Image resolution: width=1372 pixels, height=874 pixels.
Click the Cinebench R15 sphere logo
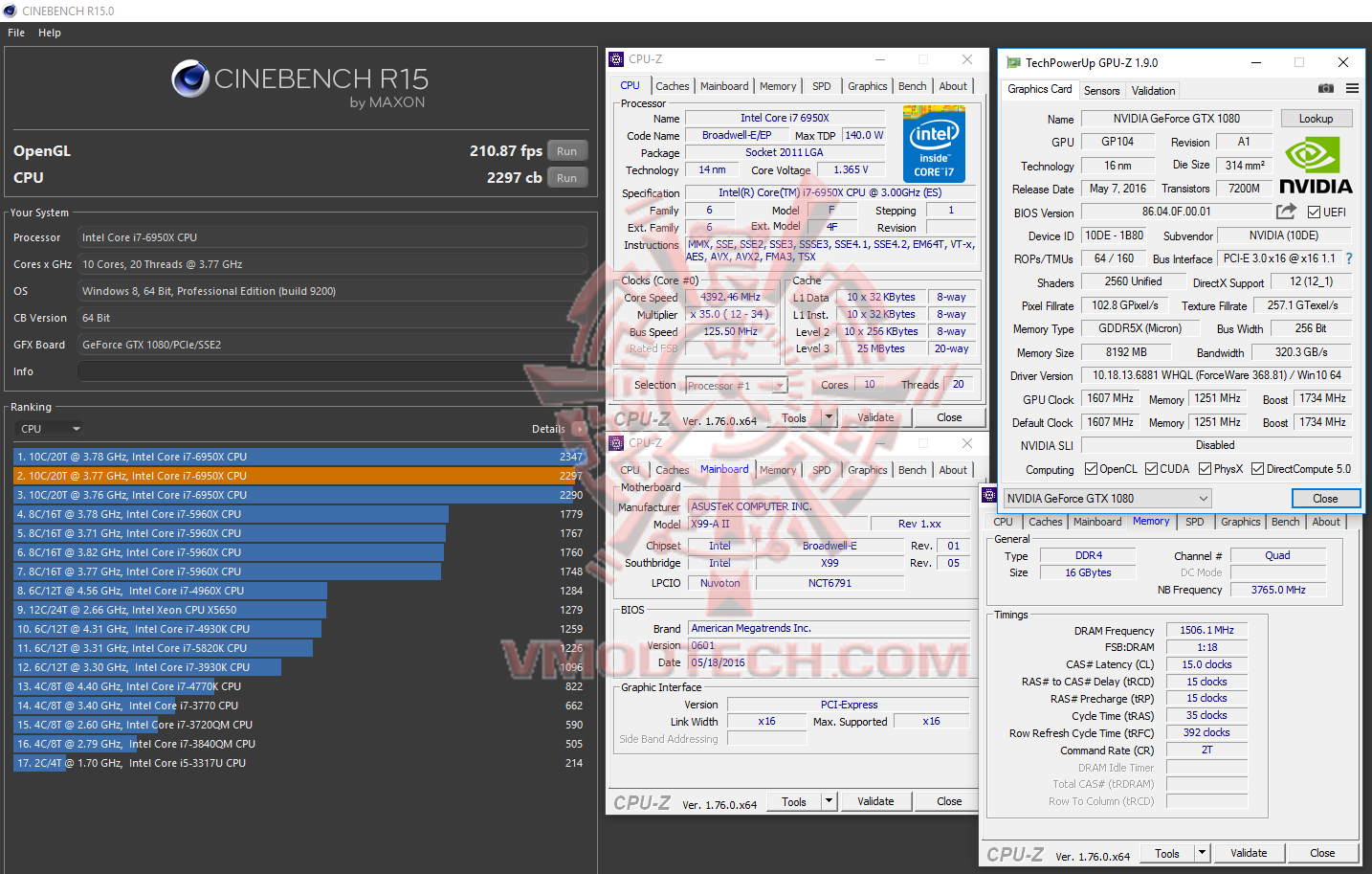coord(190,78)
